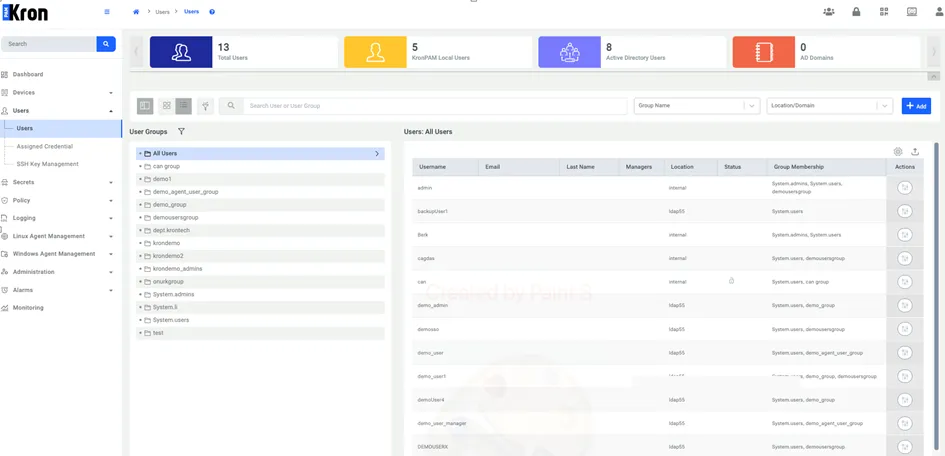Click the screen monitor icon in header
The width and height of the screenshot is (945, 456).
coord(911,11)
